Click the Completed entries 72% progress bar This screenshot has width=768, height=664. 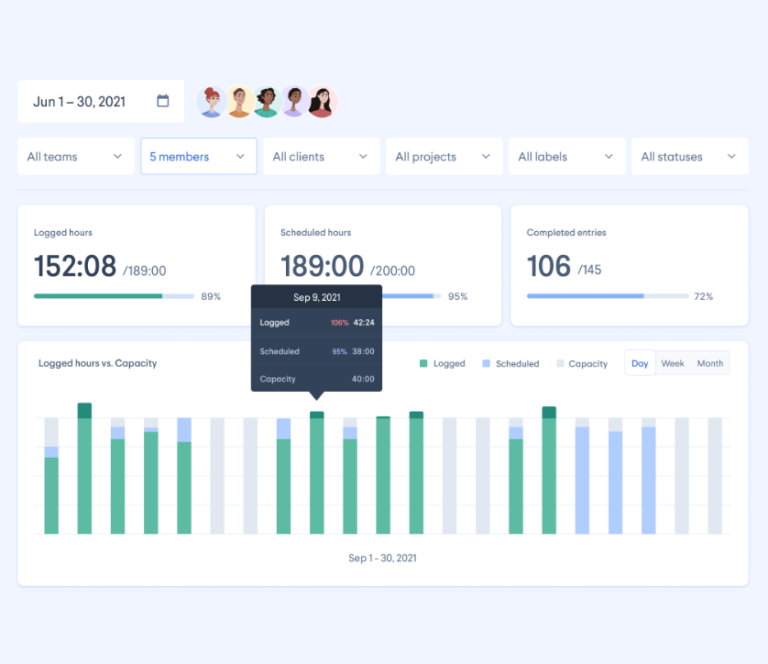pyautogui.click(x=608, y=296)
